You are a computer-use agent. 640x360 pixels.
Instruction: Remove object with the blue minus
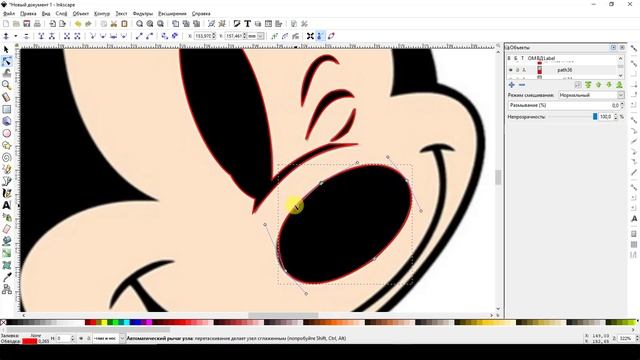point(522,85)
